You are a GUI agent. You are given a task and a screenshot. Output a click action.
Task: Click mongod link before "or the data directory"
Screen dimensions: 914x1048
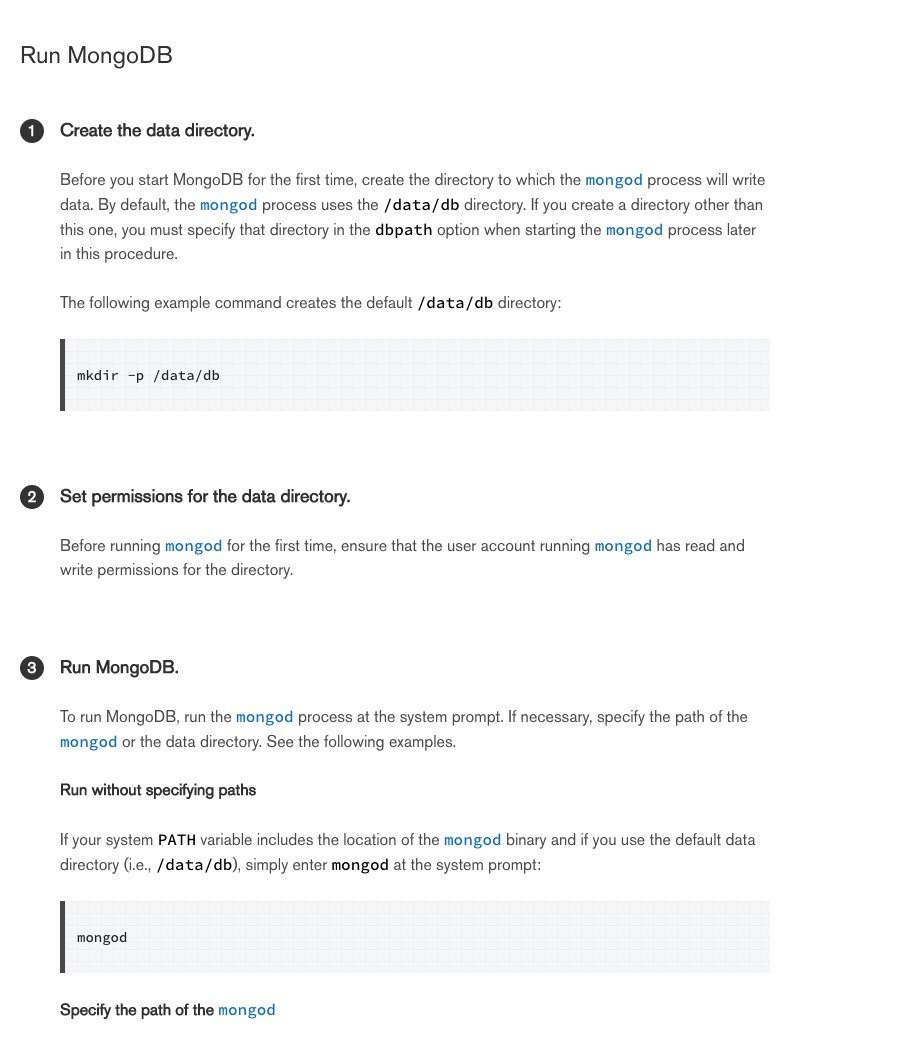point(89,742)
